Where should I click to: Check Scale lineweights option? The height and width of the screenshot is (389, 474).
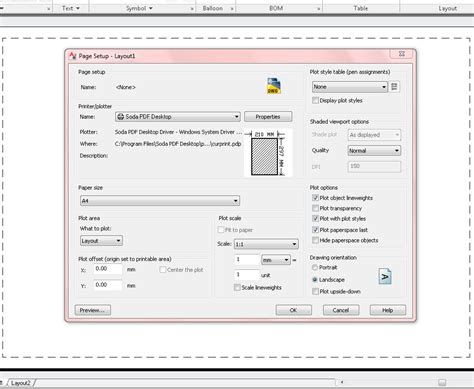pyautogui.click(x=237, y=287)
